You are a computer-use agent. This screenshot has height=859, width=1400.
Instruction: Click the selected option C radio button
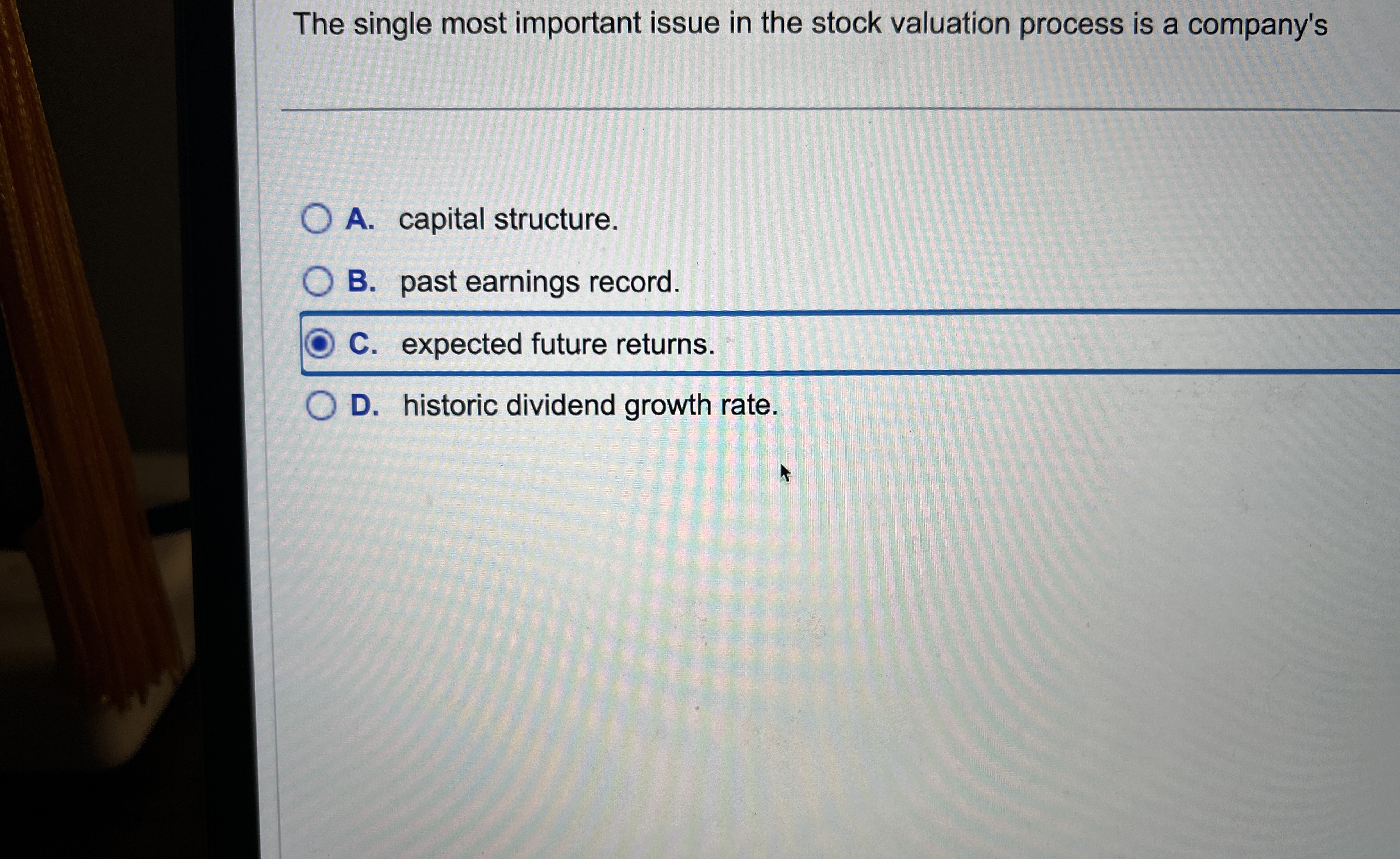(321, 343)
